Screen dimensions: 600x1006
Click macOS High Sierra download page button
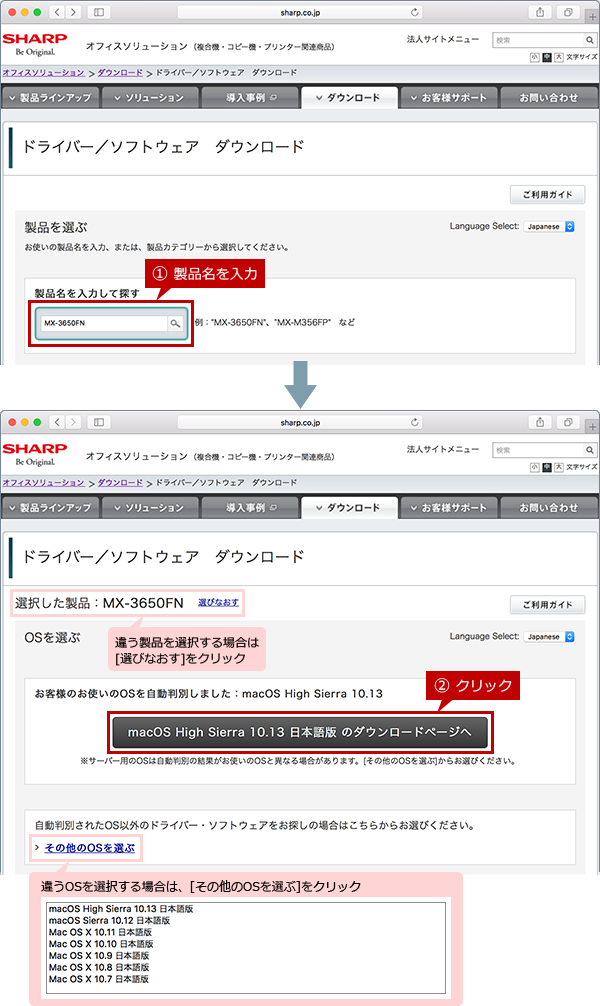click(x=300, y=732)
